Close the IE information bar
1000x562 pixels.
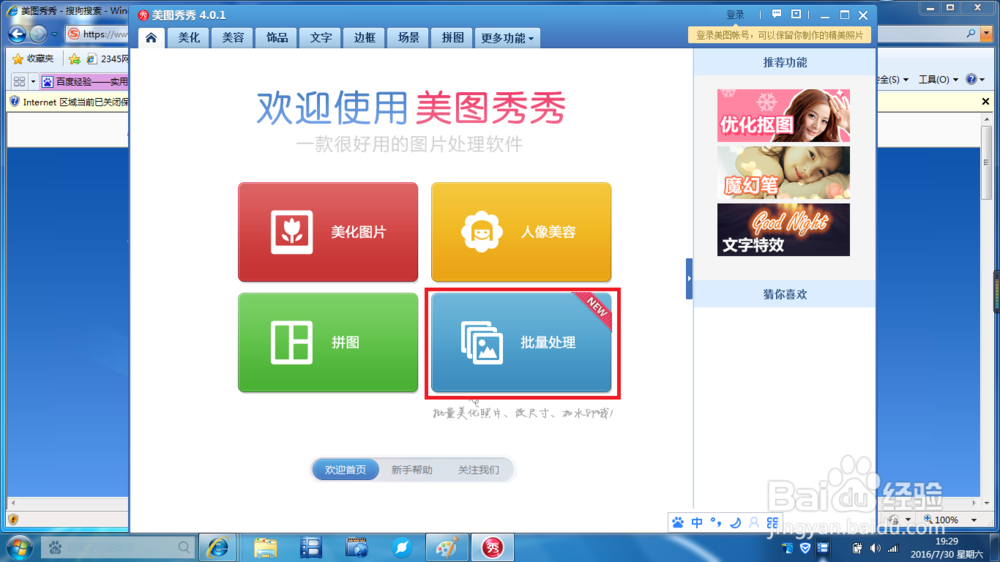pyautogui.click(x=985, y=101)
